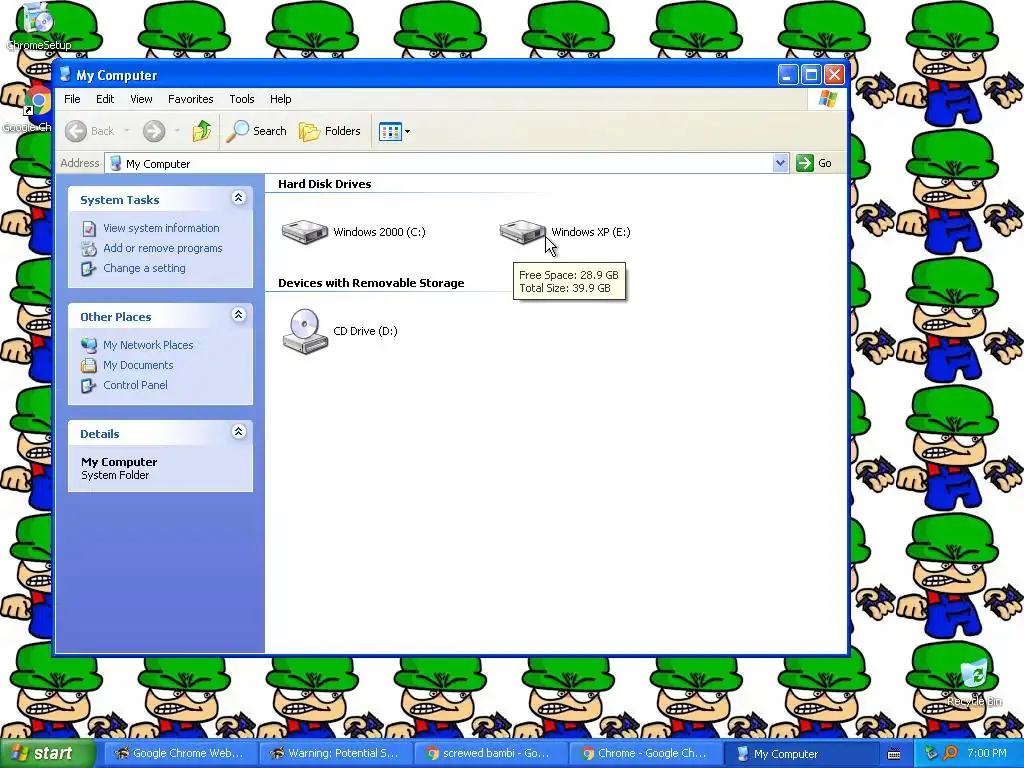Open Control Panel link

(135, 385)
